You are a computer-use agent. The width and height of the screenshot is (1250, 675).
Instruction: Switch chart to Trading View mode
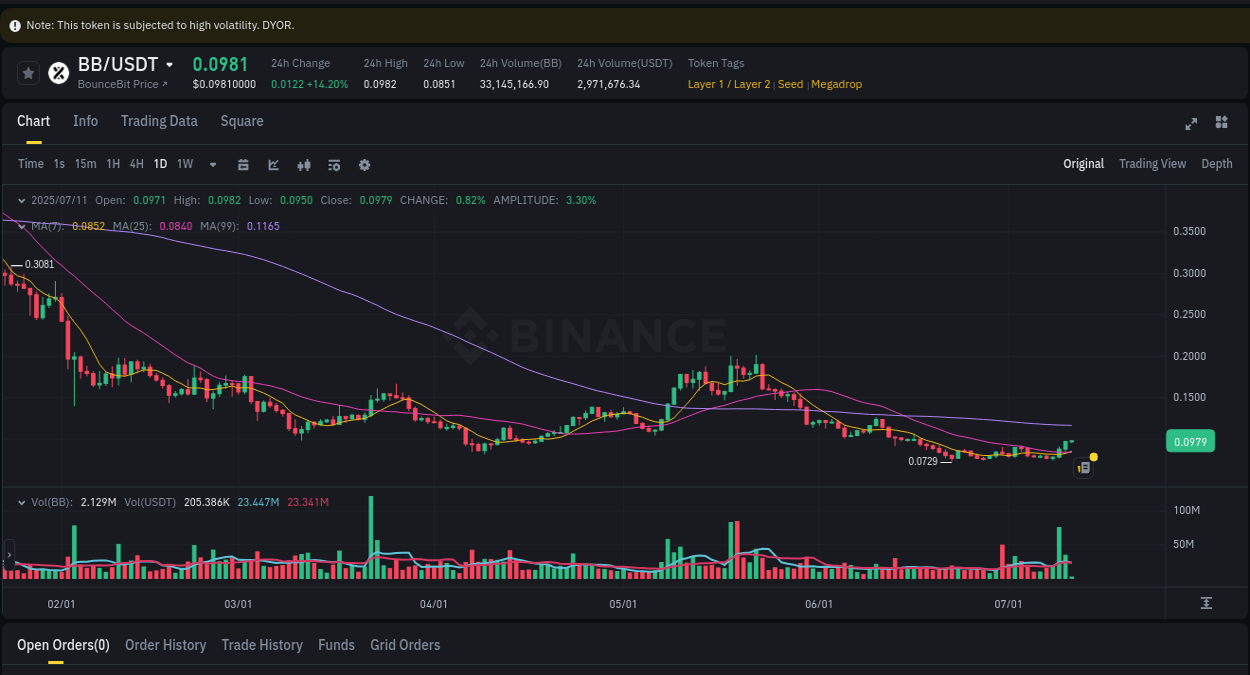1152,163
